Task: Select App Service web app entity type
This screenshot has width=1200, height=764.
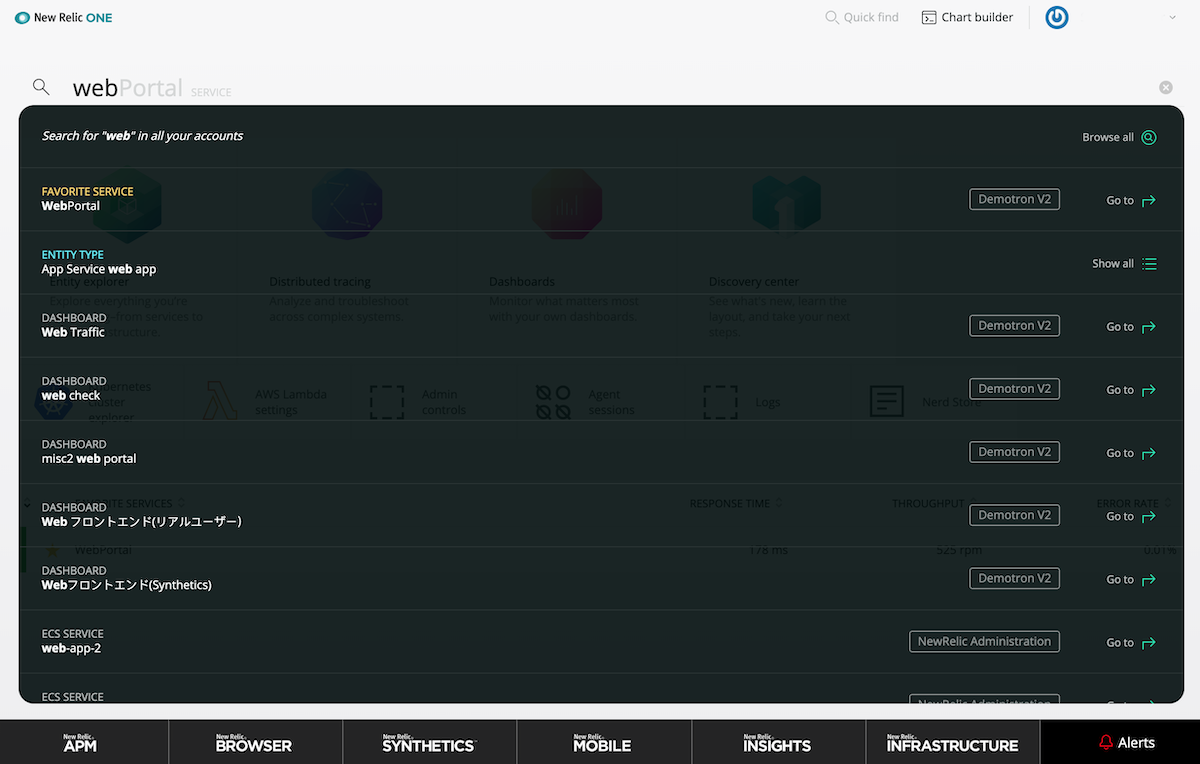Action: [601, 262]
